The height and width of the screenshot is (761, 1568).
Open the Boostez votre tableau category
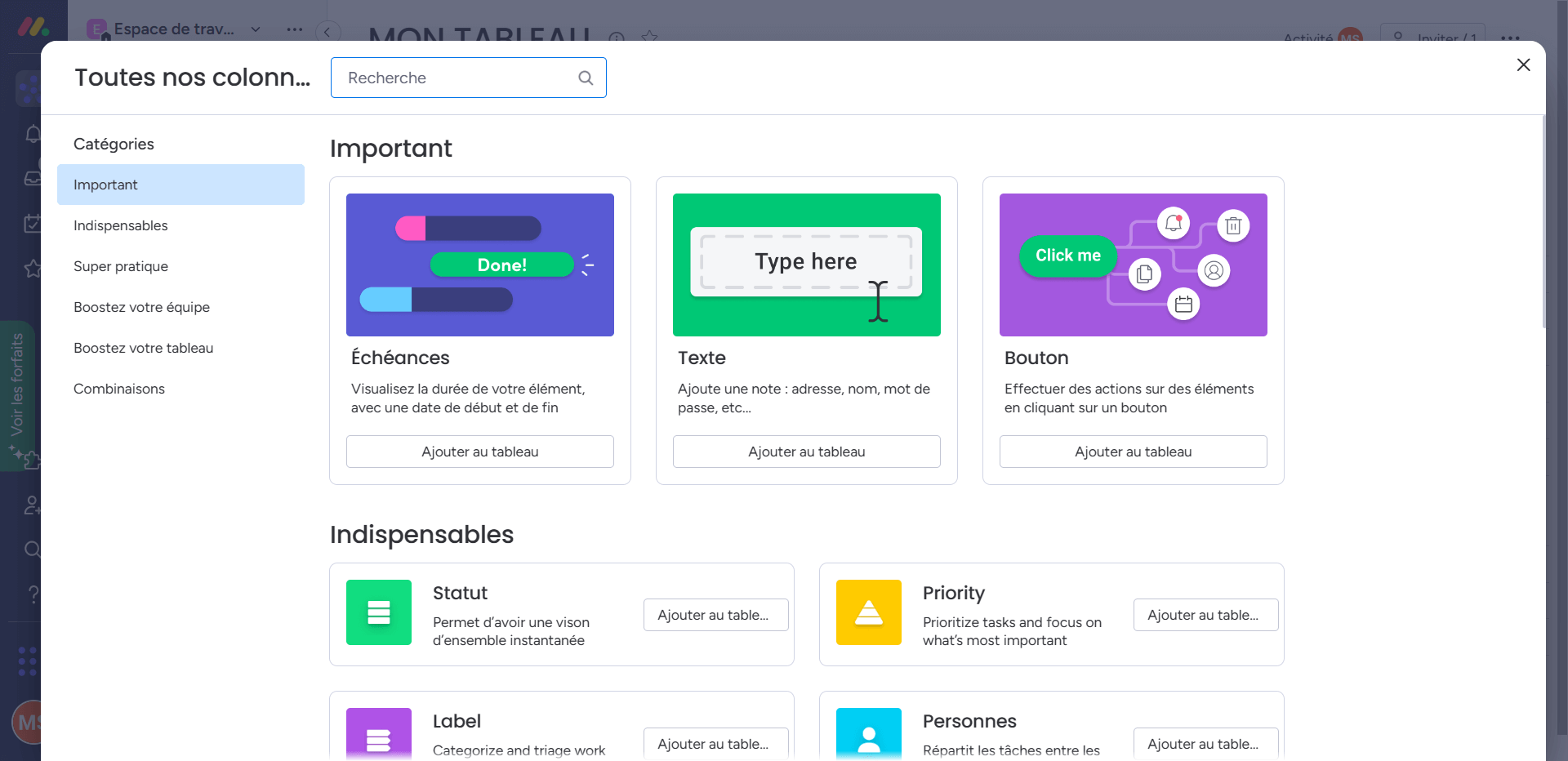tap(143, 348)
